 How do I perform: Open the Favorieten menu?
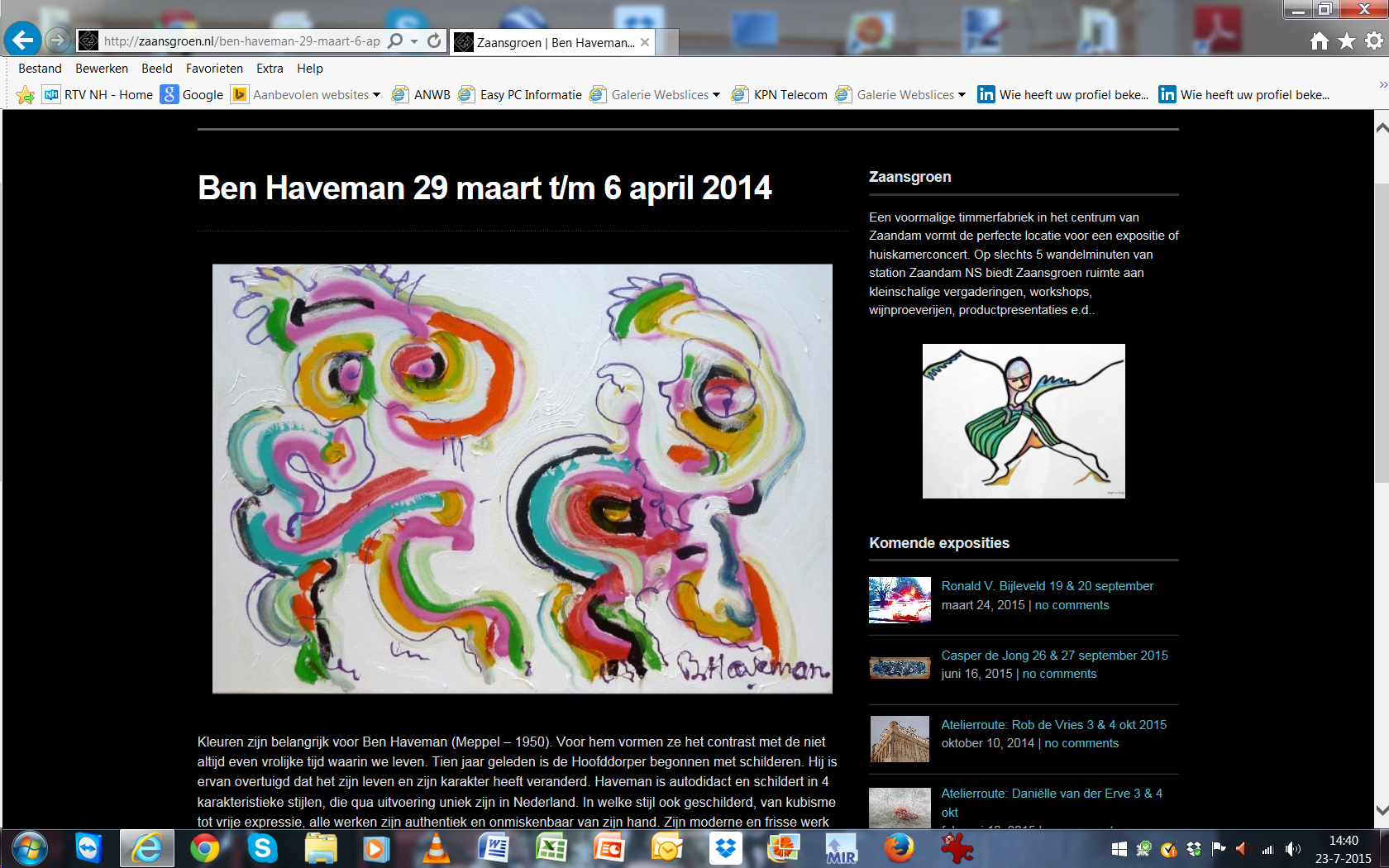(214, 69)
